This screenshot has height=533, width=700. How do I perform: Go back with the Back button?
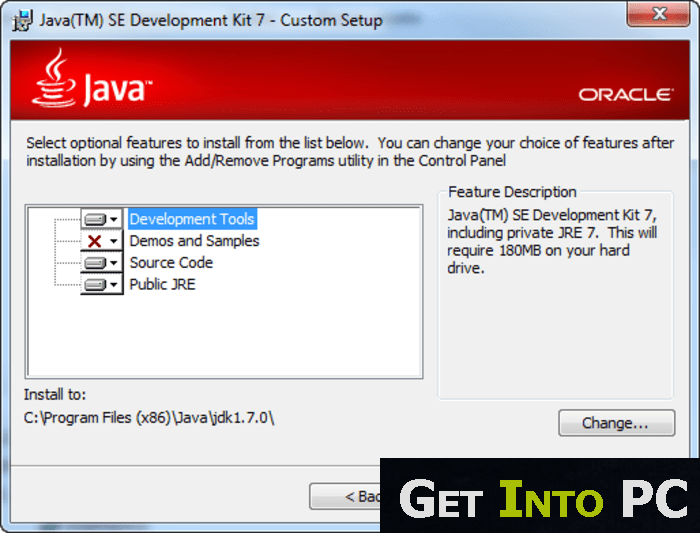(345, 496)
